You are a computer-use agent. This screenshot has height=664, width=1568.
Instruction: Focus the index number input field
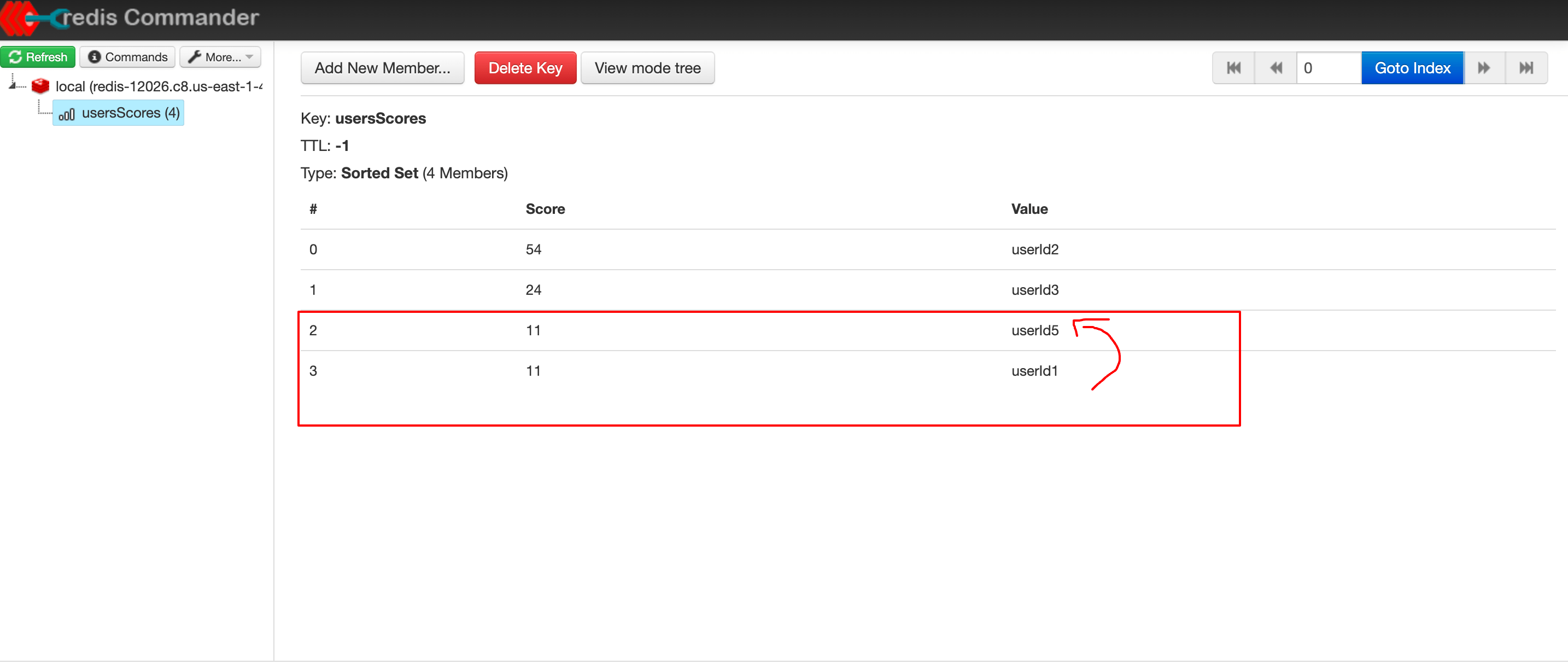pos(1329,68)
